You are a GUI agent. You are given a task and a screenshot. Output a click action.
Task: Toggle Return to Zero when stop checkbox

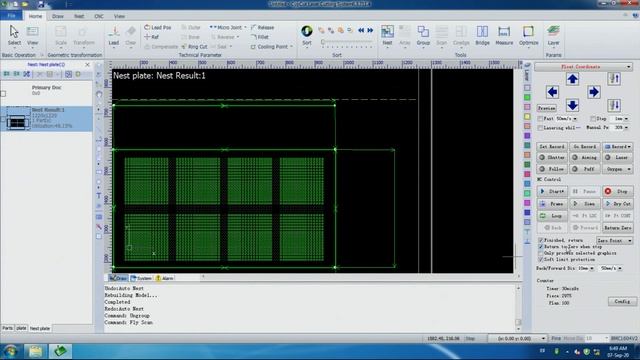[540, 247]
